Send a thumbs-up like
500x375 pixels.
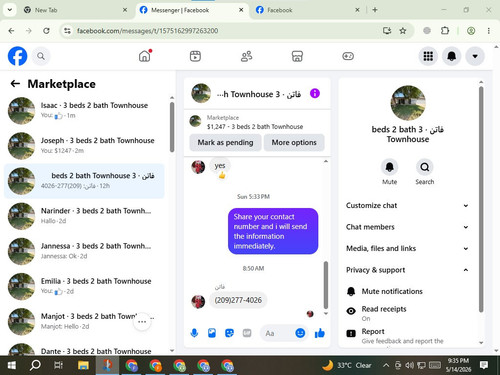click(320, 333)
